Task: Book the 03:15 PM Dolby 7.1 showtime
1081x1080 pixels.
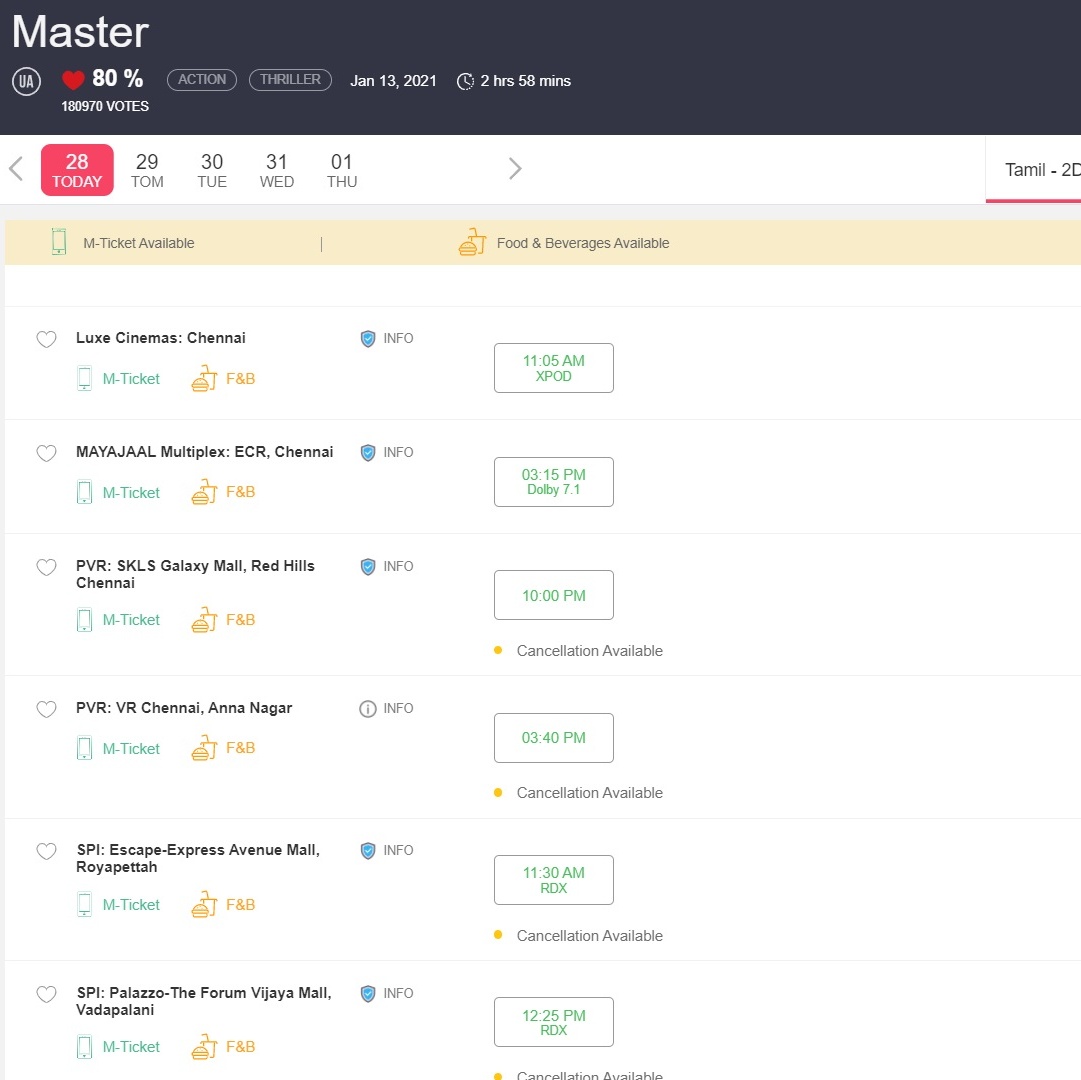Action: (554, 482)
